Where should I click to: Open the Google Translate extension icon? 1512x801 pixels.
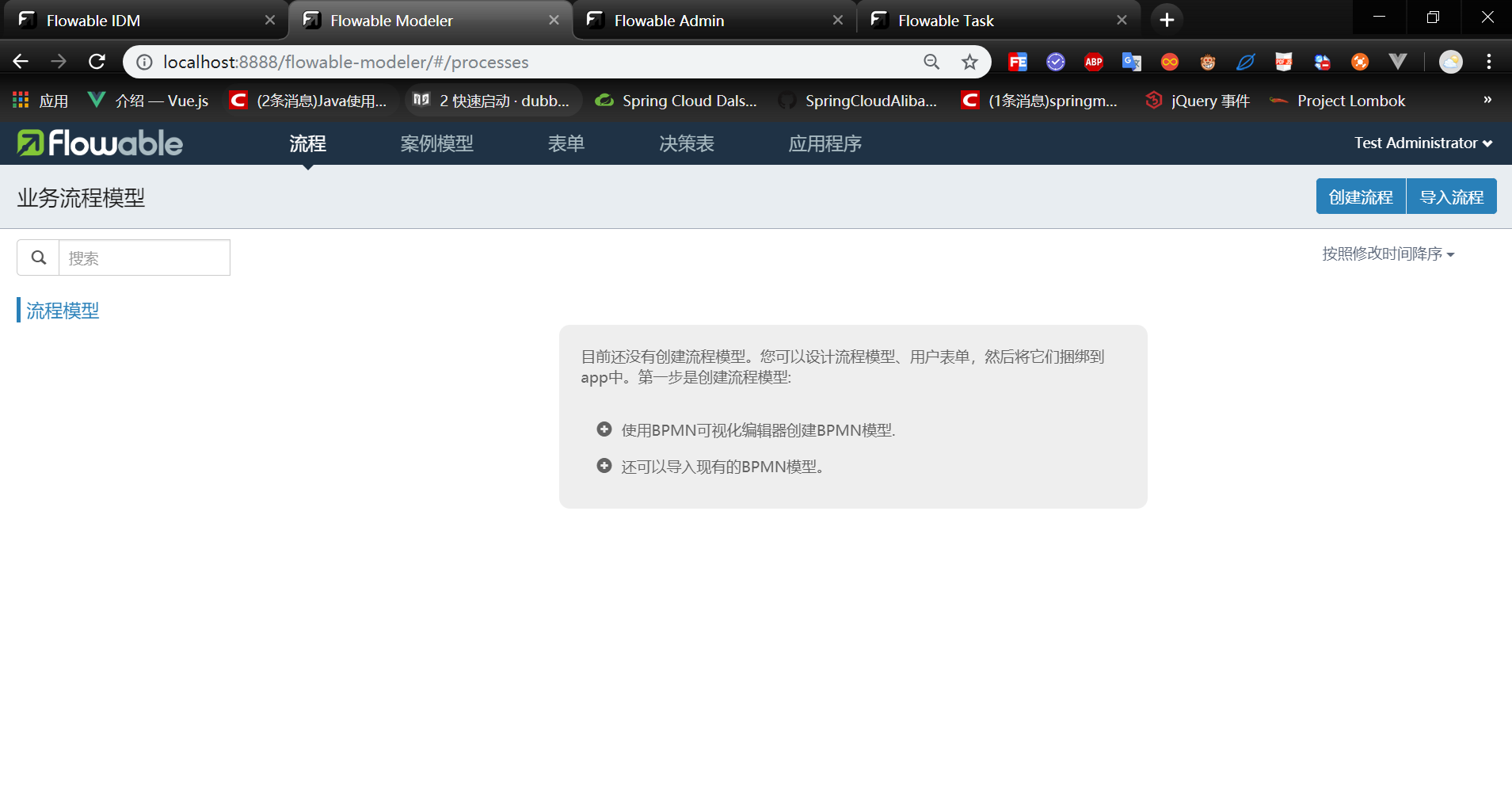pos(1131,61)
